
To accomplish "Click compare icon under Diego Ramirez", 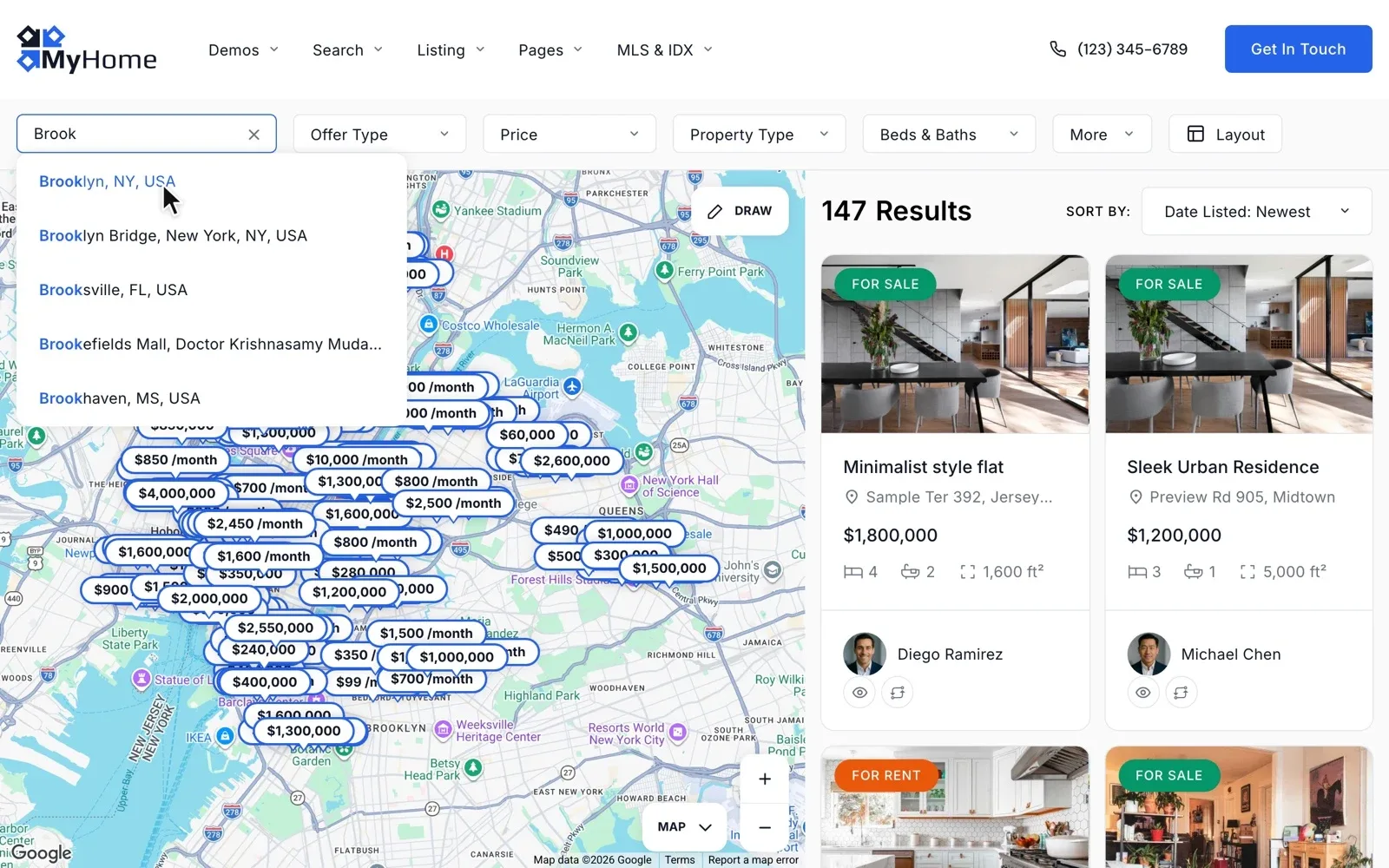I will [x=898, y=693].
